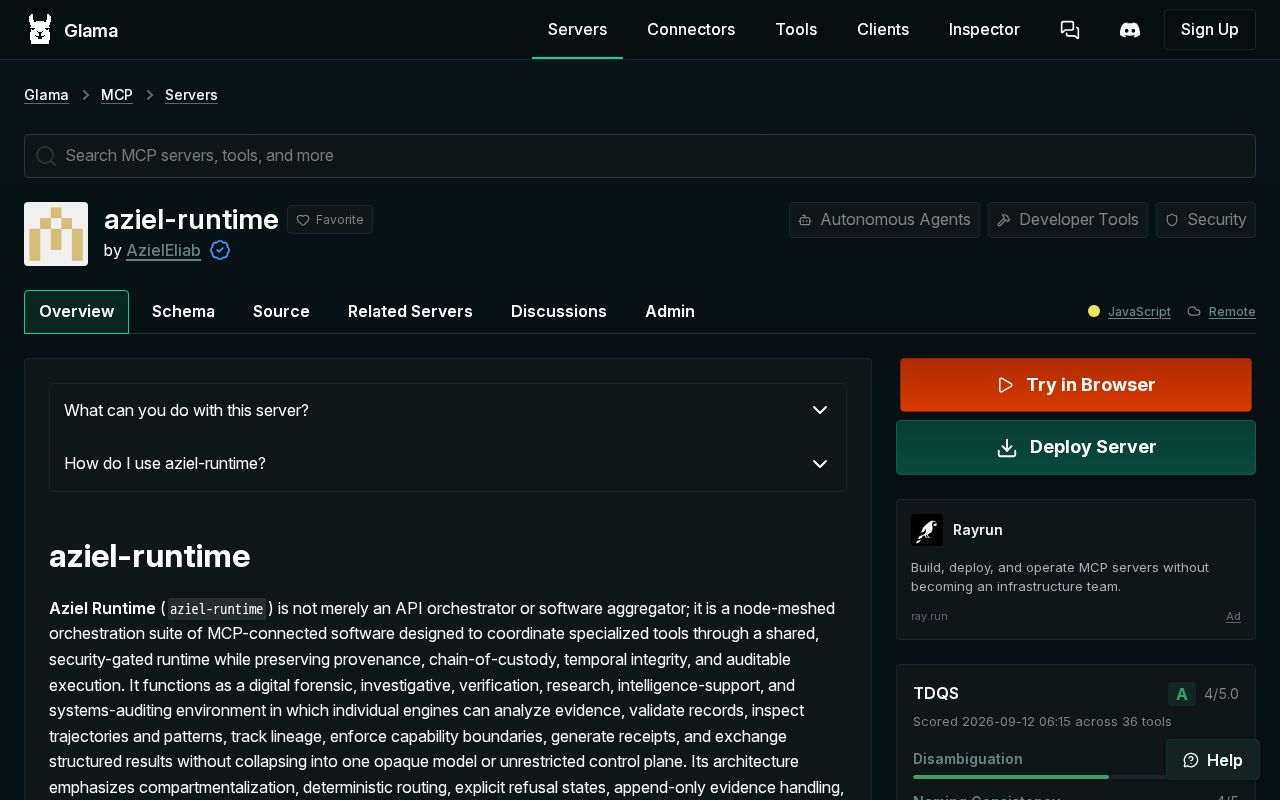
Task: Click the Rayrun ad title
Action: click(978, 530)
